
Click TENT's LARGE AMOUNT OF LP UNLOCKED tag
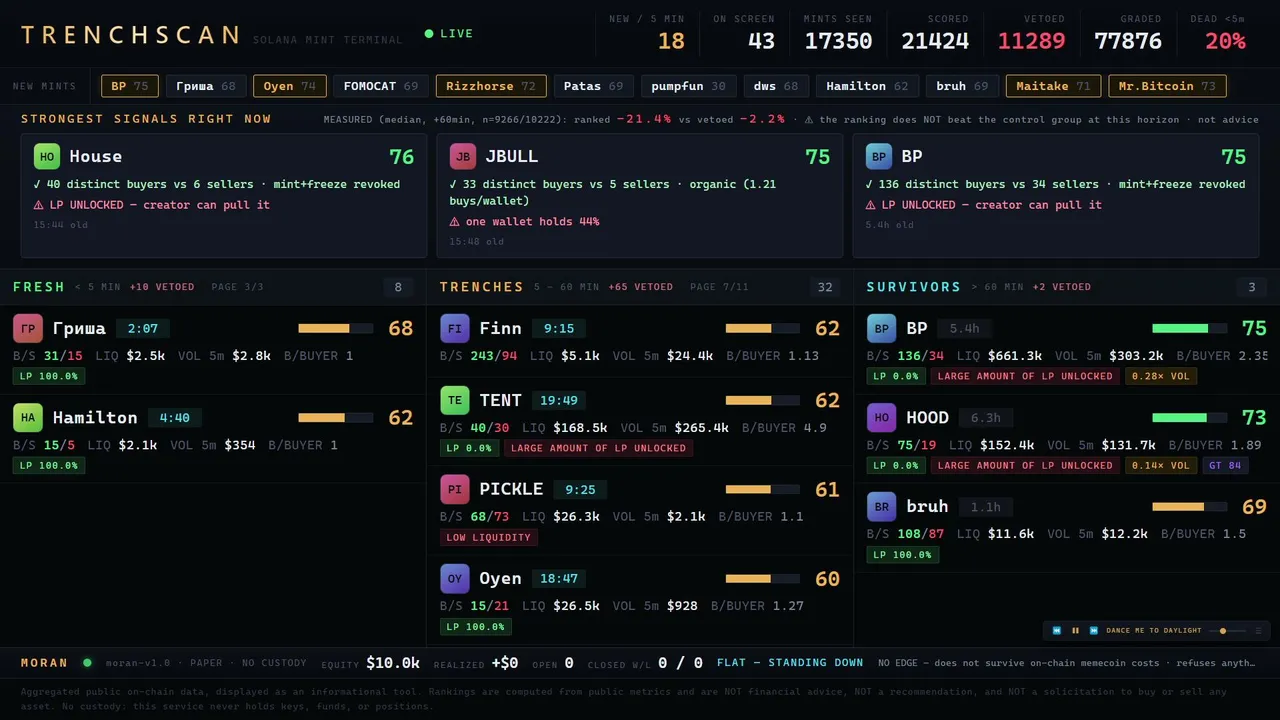click(x=598, y=448)
